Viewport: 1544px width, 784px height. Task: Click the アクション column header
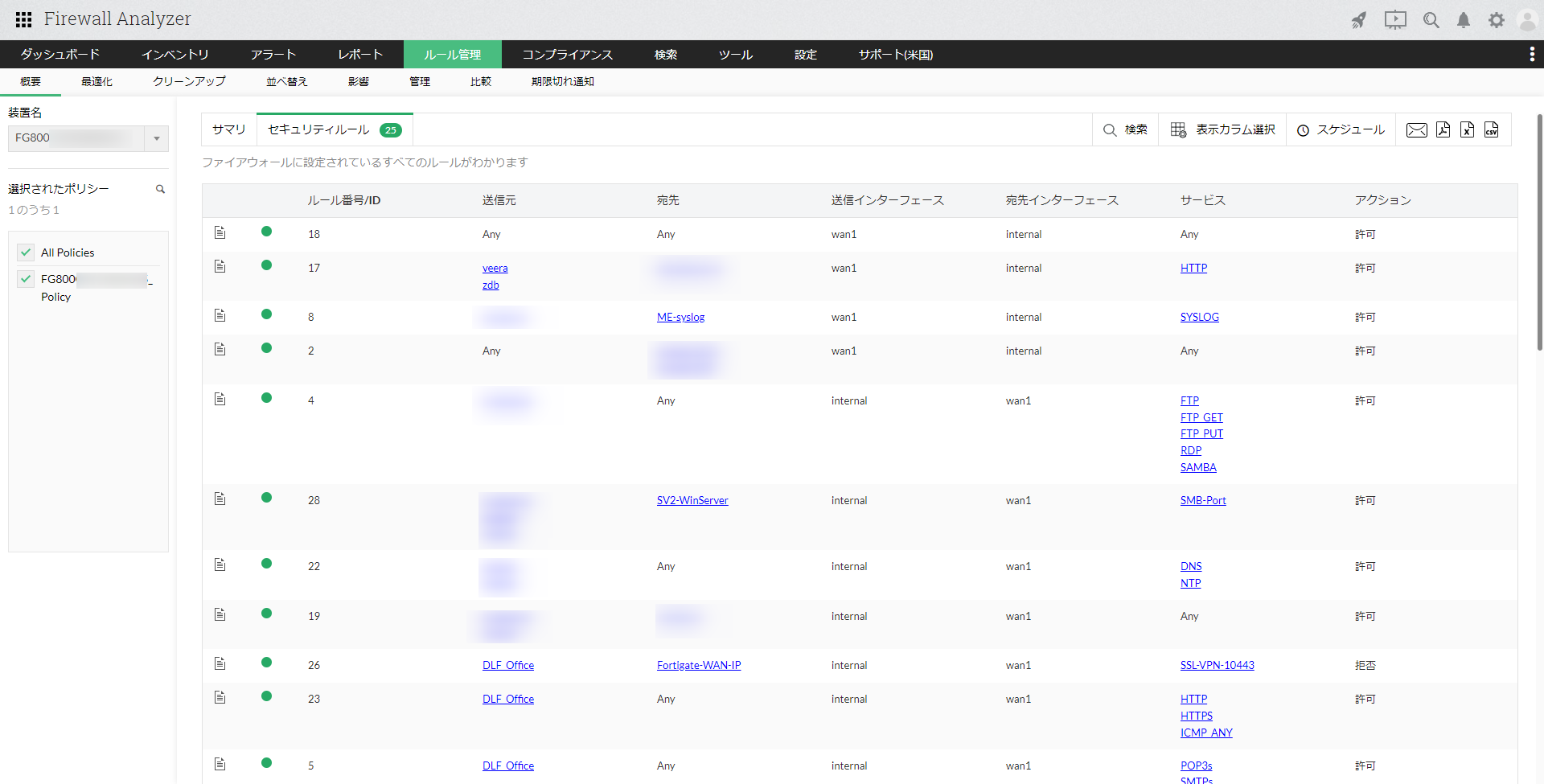point(1383,200)
